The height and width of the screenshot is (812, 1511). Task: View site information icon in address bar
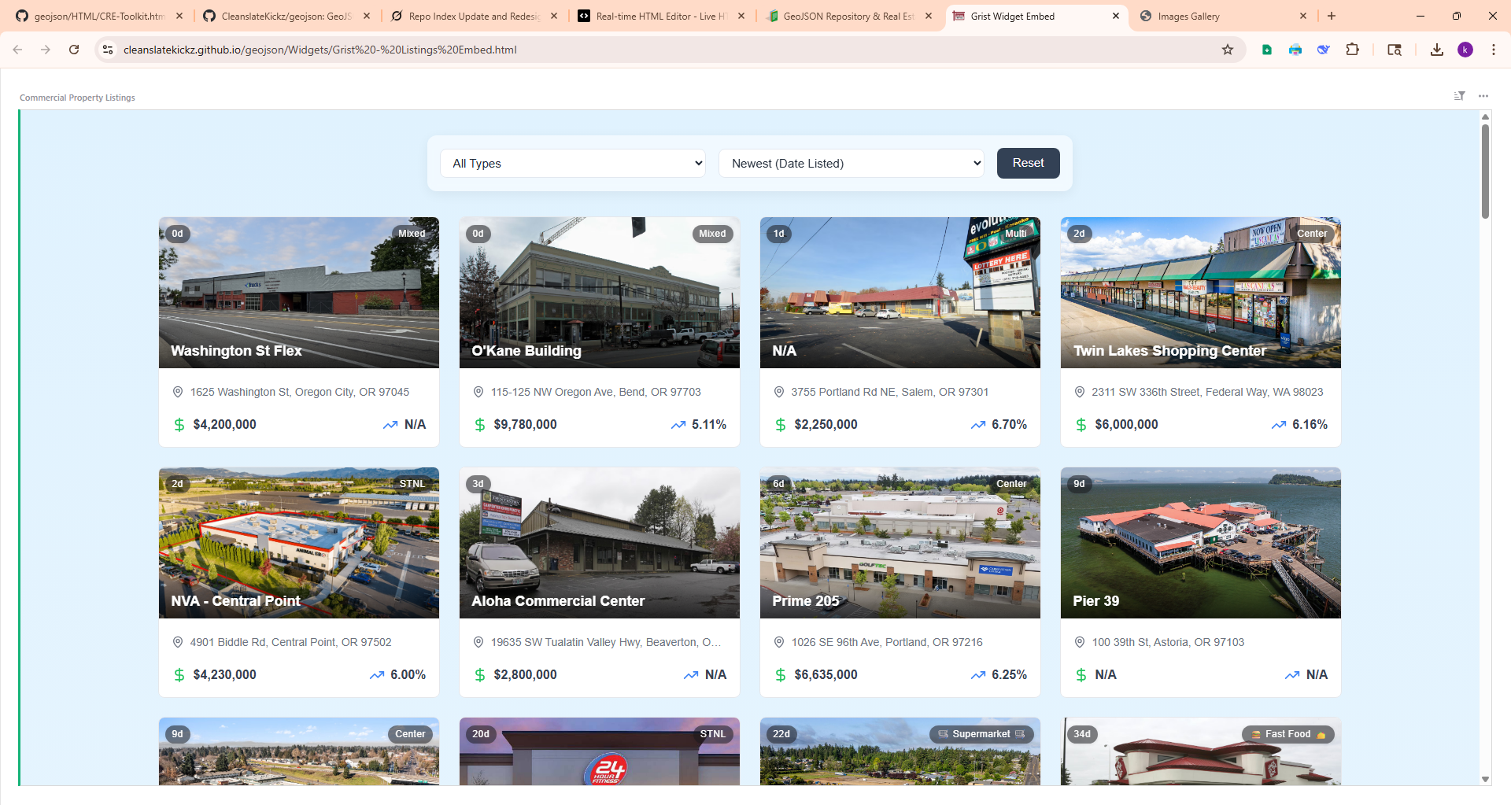[x=108, y=50]
